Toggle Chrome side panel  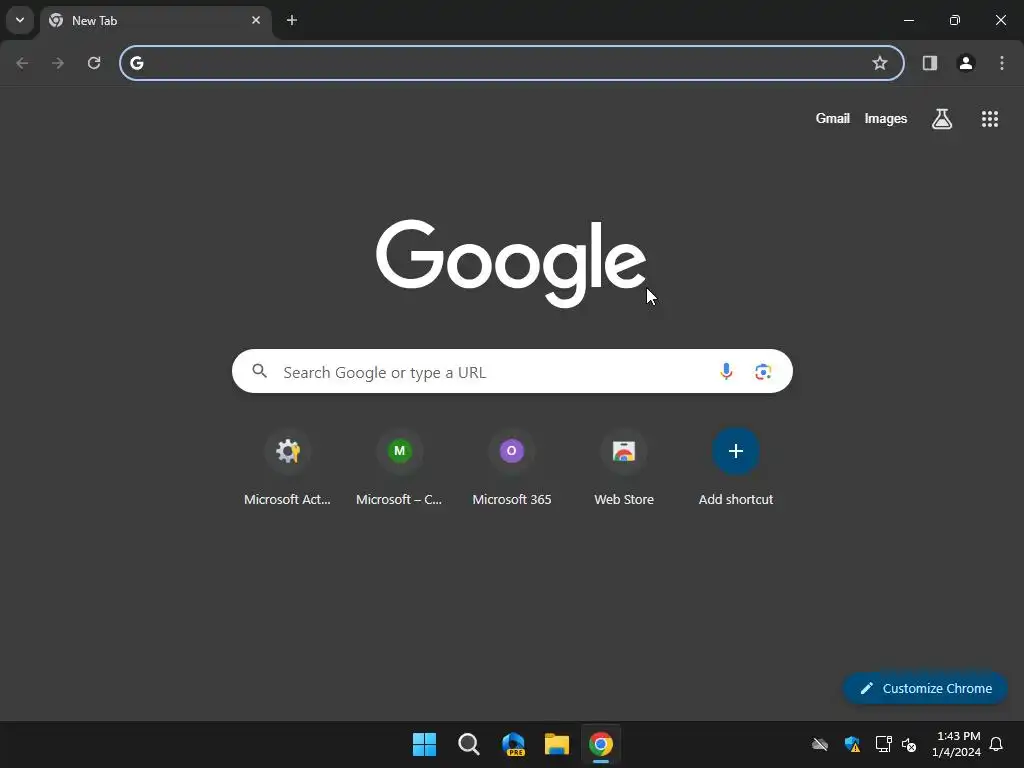[929, 63]
